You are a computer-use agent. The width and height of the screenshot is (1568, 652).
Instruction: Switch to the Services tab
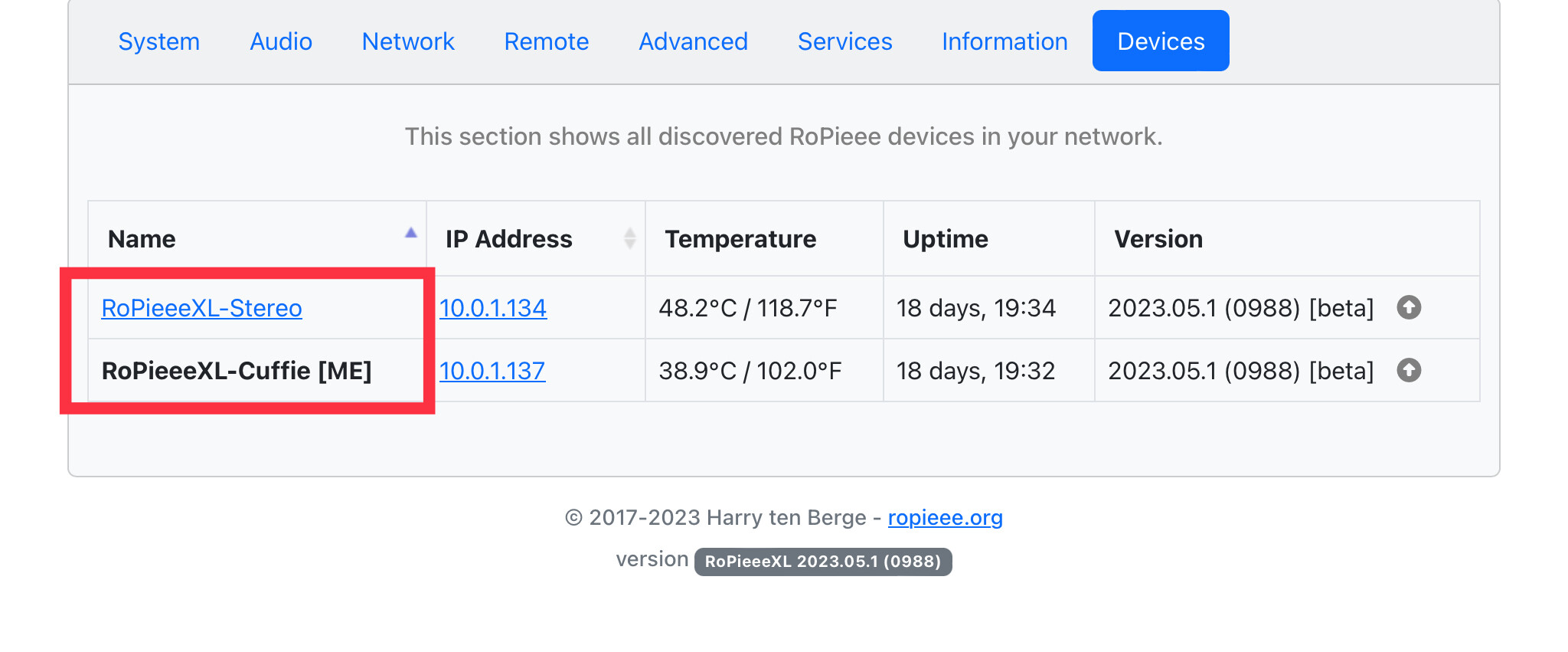click(x=844, y=41)
